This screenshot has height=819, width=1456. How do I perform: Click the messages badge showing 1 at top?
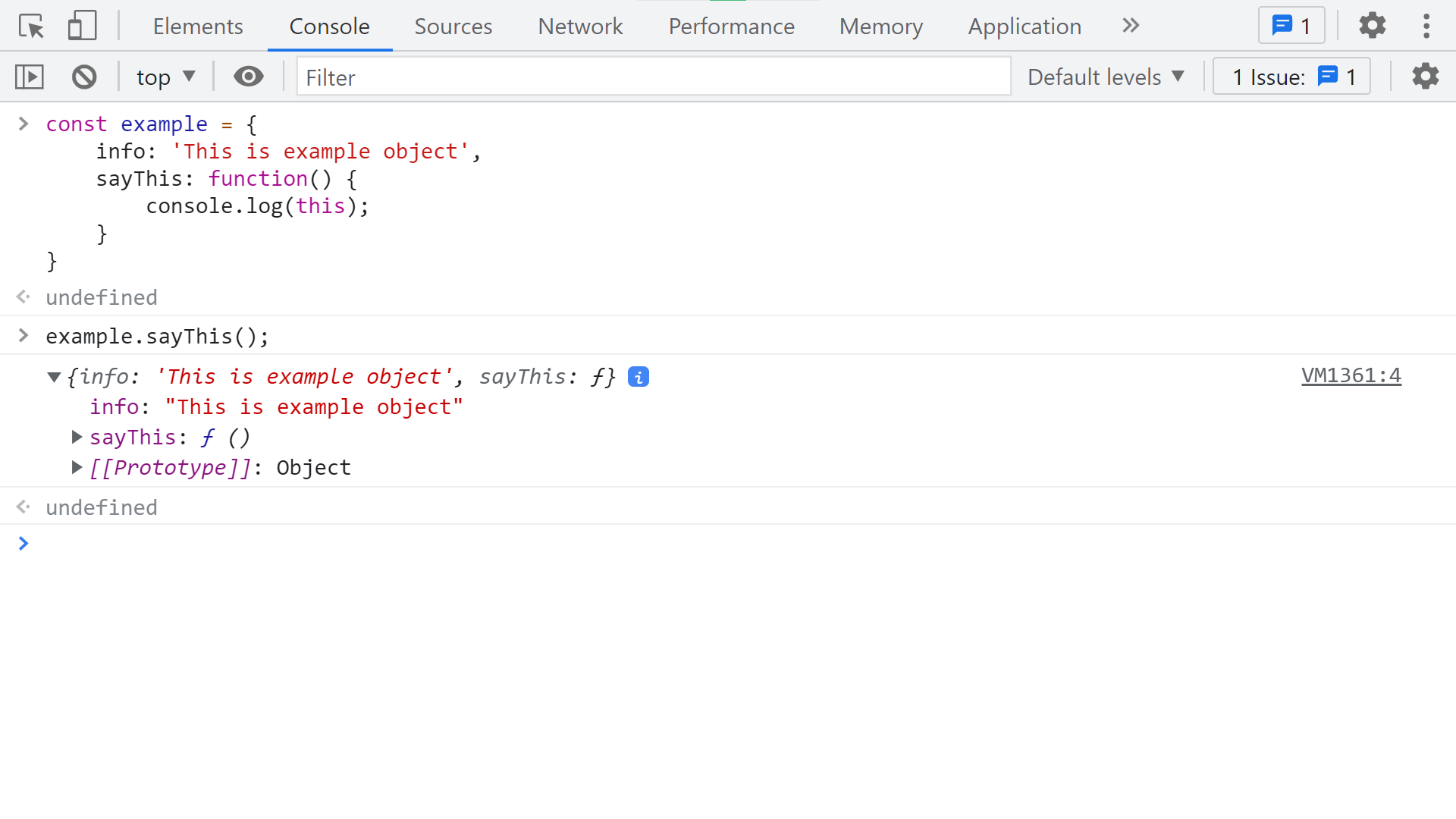(1291, 26)
